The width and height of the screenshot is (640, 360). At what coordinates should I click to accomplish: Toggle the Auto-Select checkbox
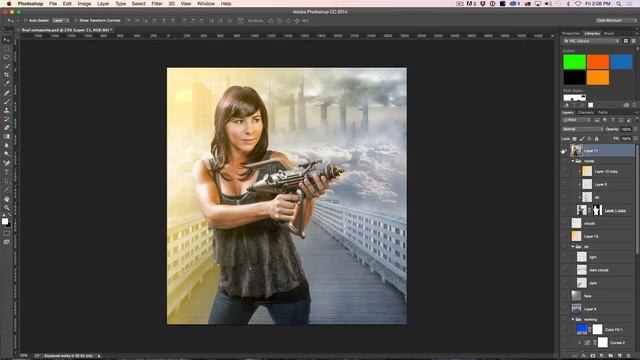tap(26, 20)
